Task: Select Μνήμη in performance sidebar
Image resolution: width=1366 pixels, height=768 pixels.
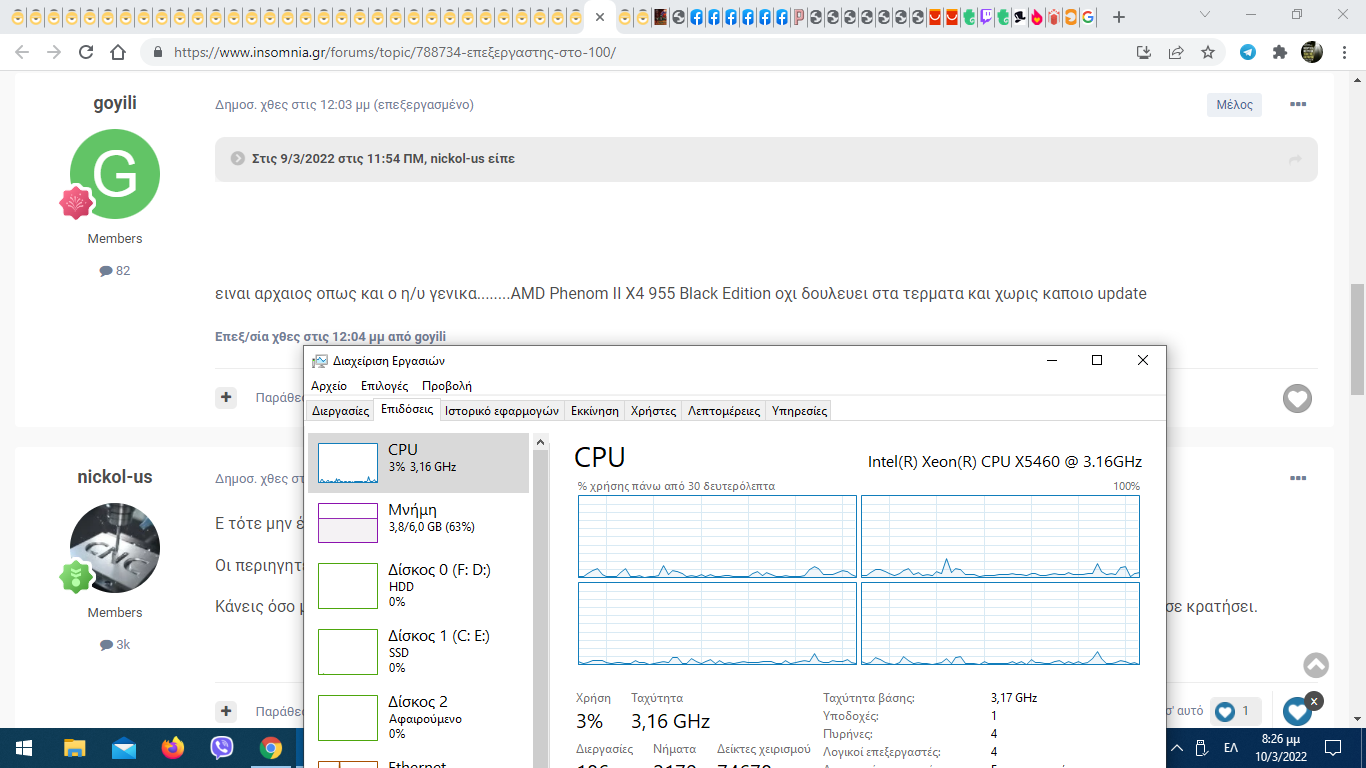Action: (x=418, y=523)
